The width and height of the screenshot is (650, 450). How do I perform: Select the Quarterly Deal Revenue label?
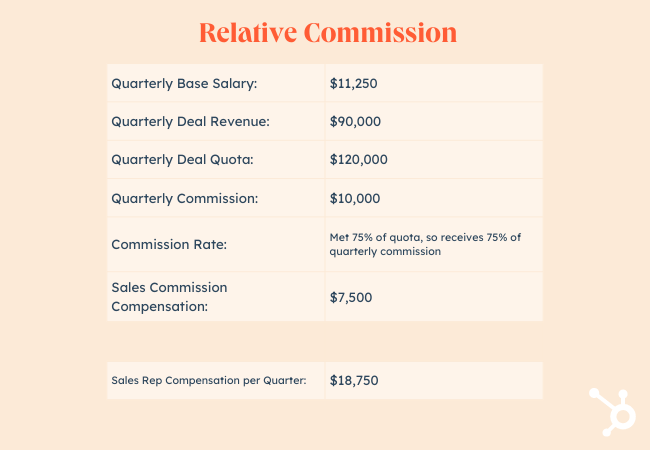190,121
